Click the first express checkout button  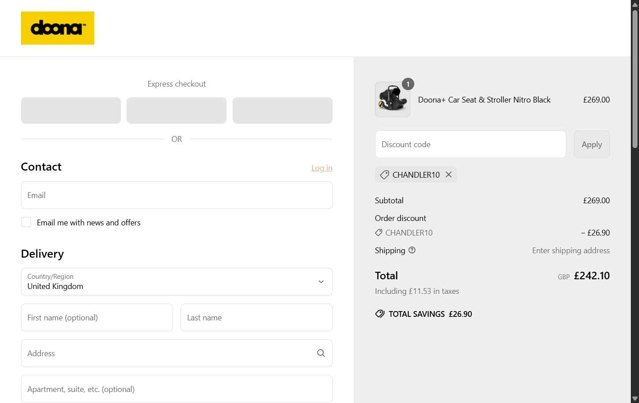tap(71, 110)
